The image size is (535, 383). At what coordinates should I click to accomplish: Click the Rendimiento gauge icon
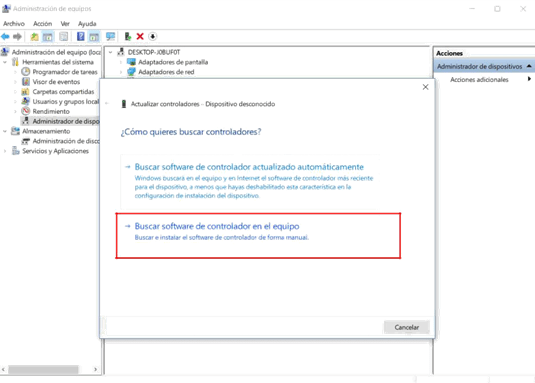point(26,111)
